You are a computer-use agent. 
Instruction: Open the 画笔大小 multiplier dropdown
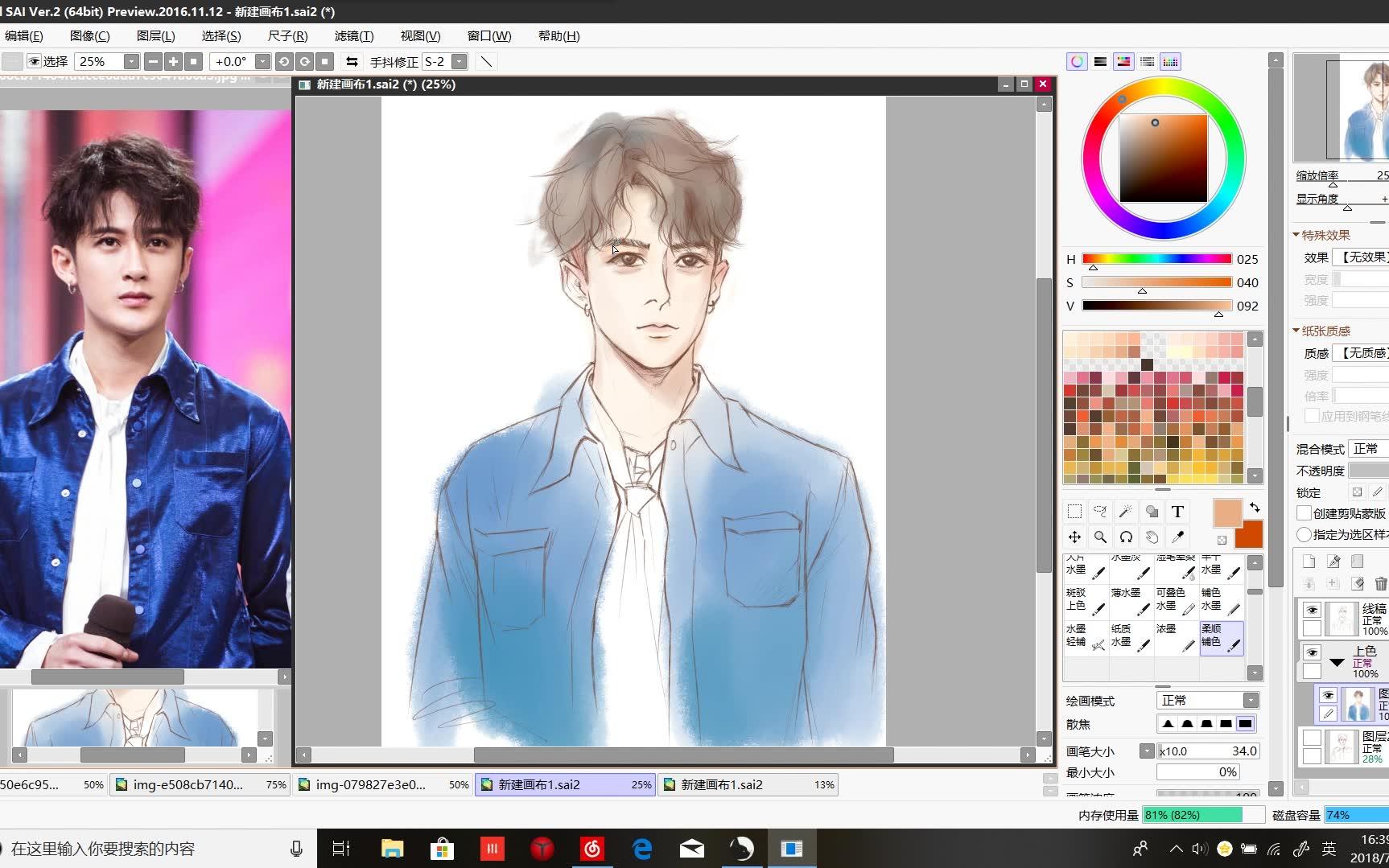point(1148,751)
